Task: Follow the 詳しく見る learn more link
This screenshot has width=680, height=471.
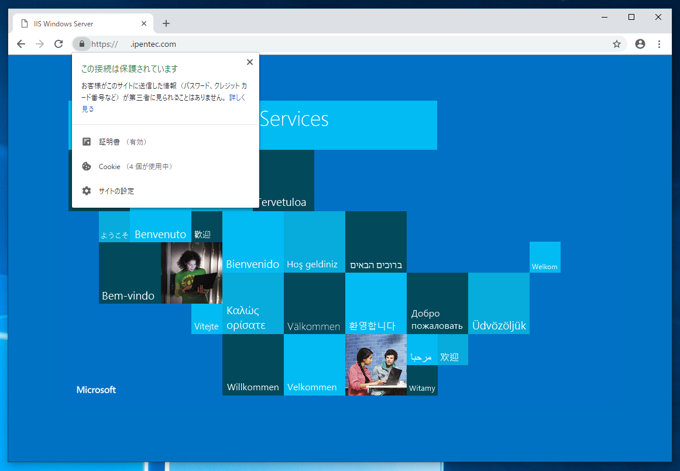Action: (x=237, y=98)
